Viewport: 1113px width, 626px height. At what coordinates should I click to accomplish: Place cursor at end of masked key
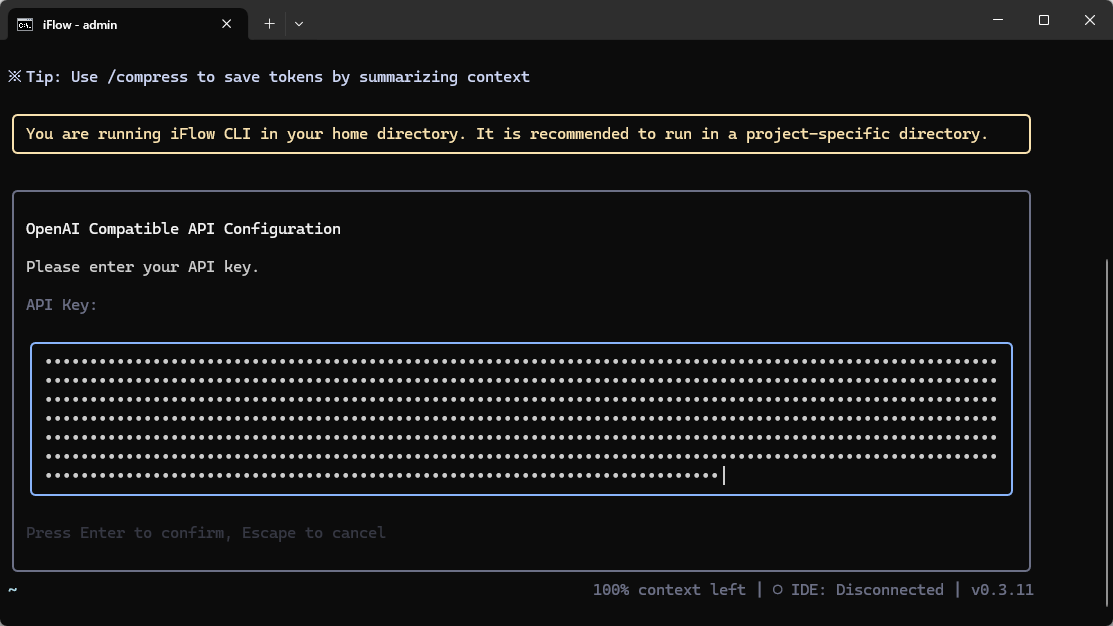point(723,476)
